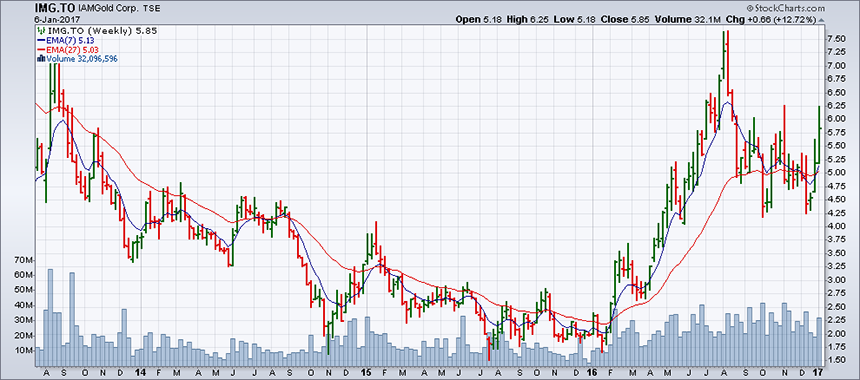Select the IMG.TO (Weekly) 5.85 legend entry
The image size is (860, 380).
pos(103,31)
